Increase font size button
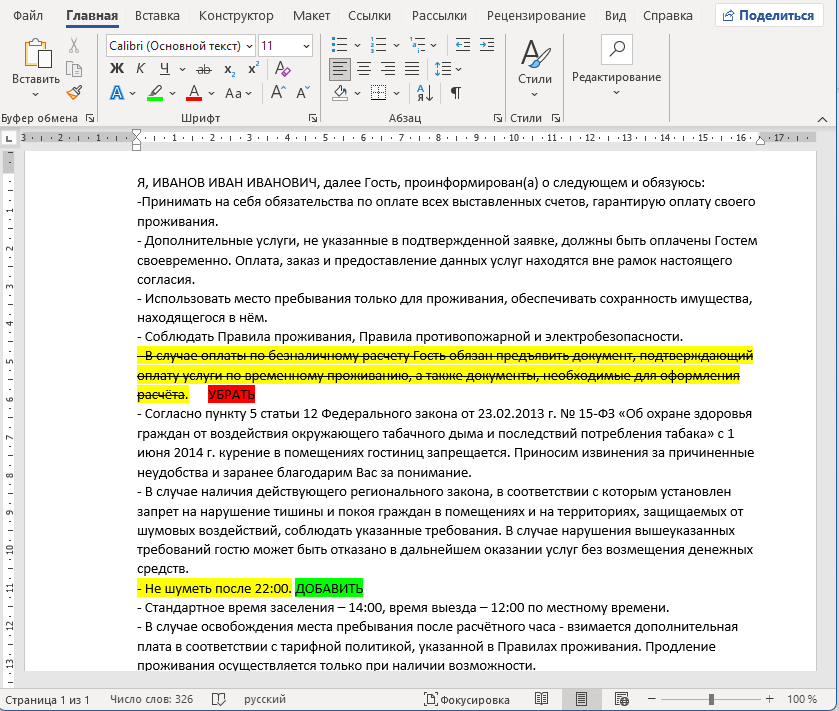This screenshot has height=711, width=839. pyautogui.click(x=278, y=93)
